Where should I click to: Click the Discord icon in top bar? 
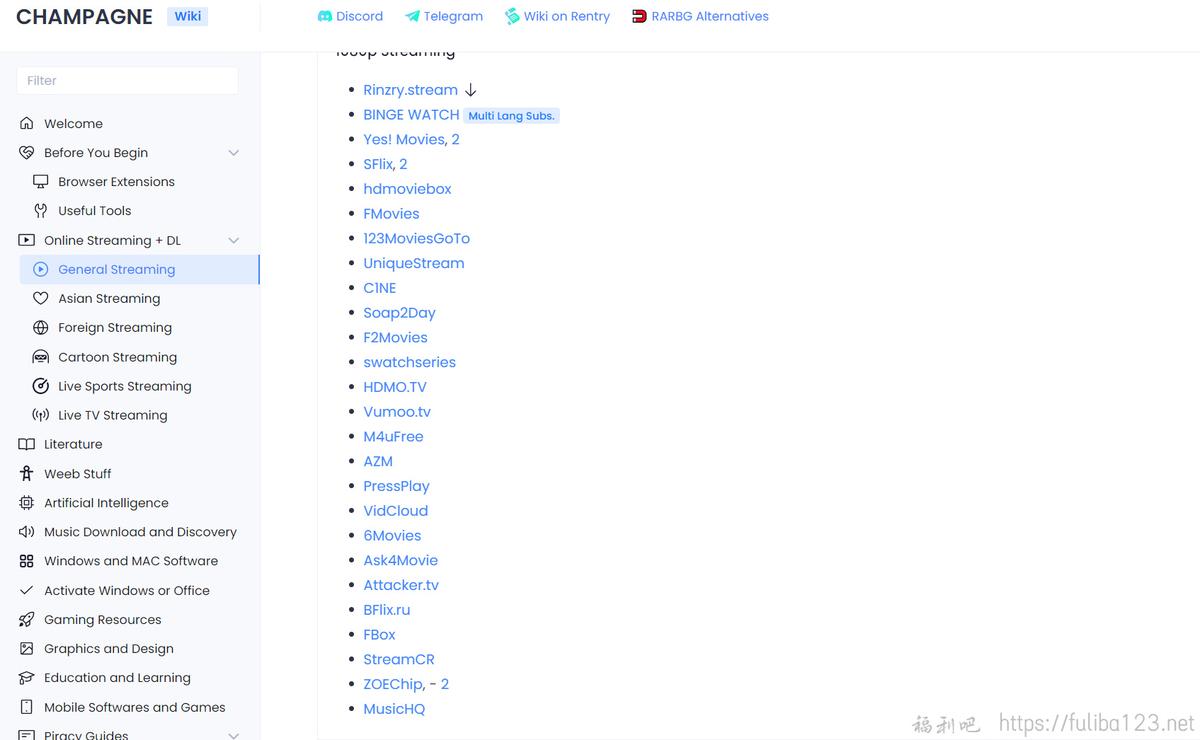(x=325, y=16)
